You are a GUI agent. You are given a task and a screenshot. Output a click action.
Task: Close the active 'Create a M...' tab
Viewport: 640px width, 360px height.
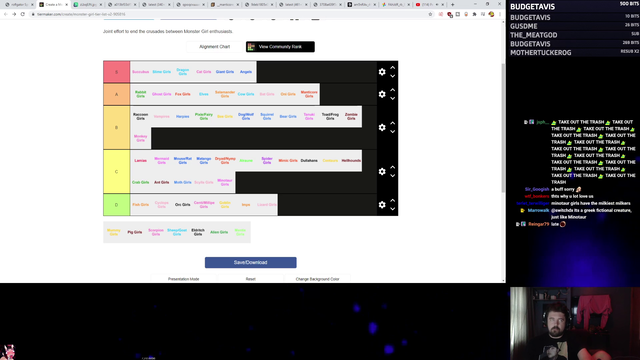67,4
